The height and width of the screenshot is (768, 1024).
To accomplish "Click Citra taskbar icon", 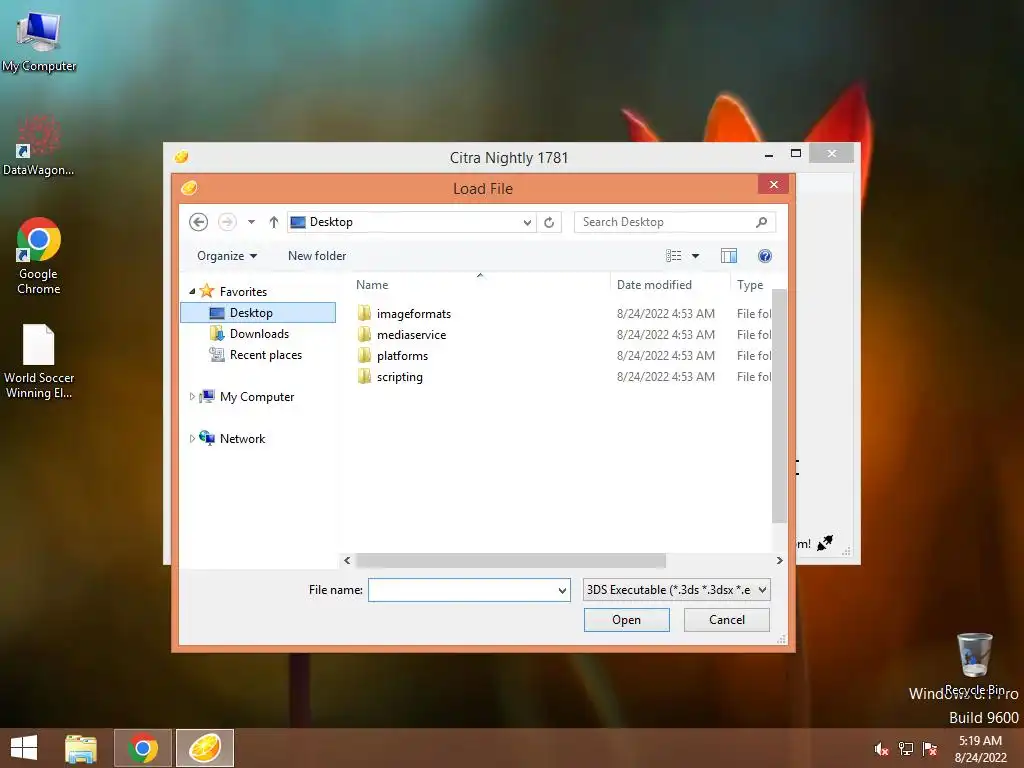I will tap(205, 748).
